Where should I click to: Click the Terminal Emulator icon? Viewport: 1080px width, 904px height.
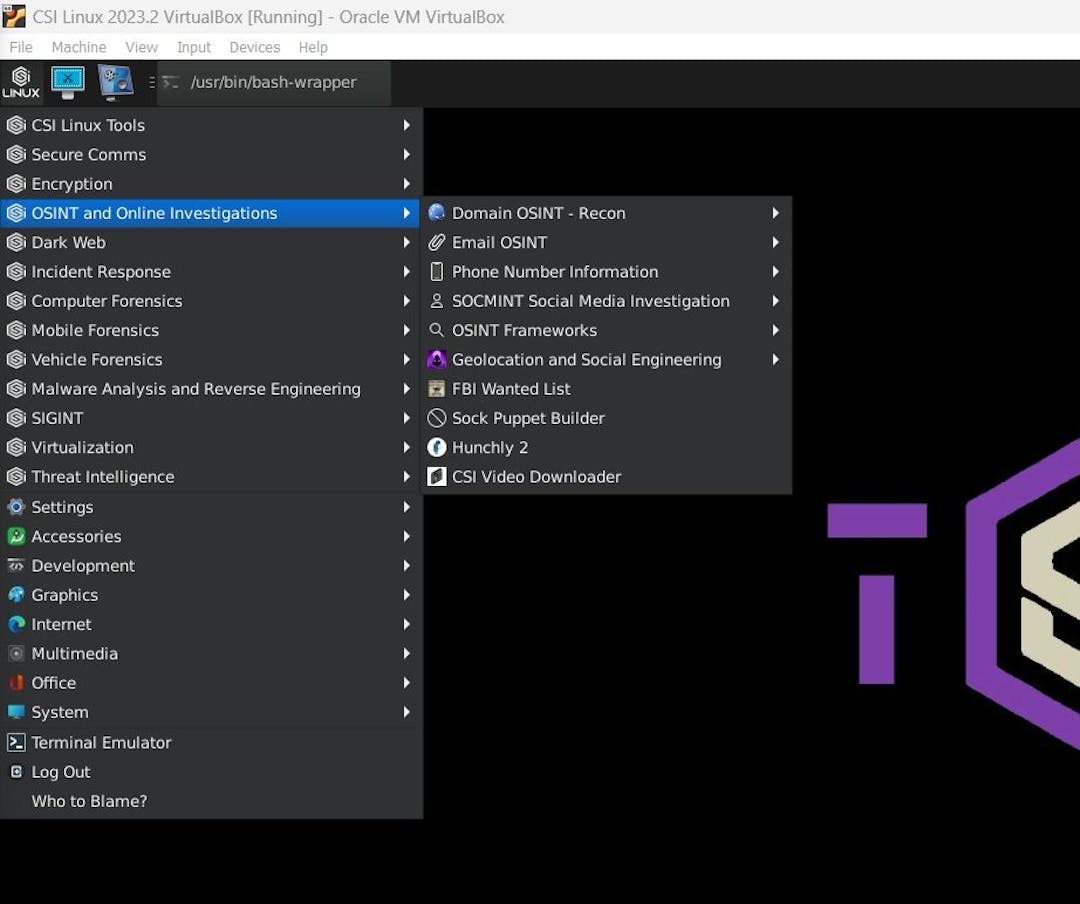[16, 742]
